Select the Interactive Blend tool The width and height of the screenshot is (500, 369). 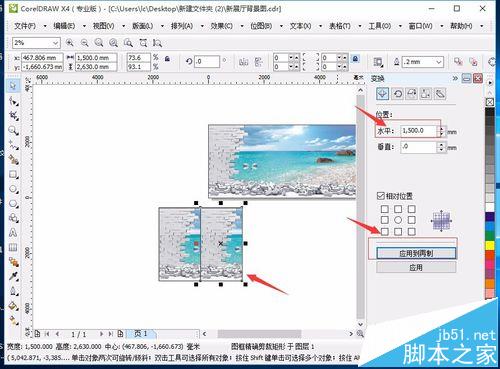click(13, 262)
